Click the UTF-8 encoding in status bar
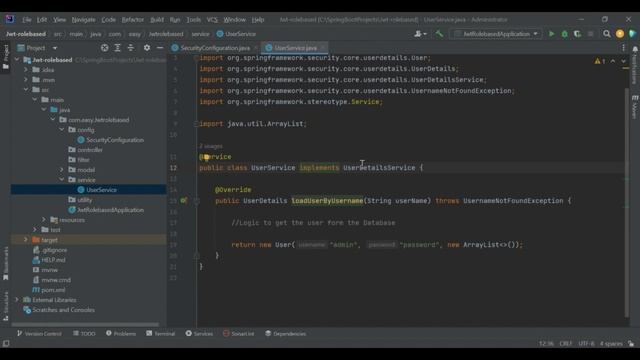Viewport: 640px width, 360px height. click(x=586, y=344)
